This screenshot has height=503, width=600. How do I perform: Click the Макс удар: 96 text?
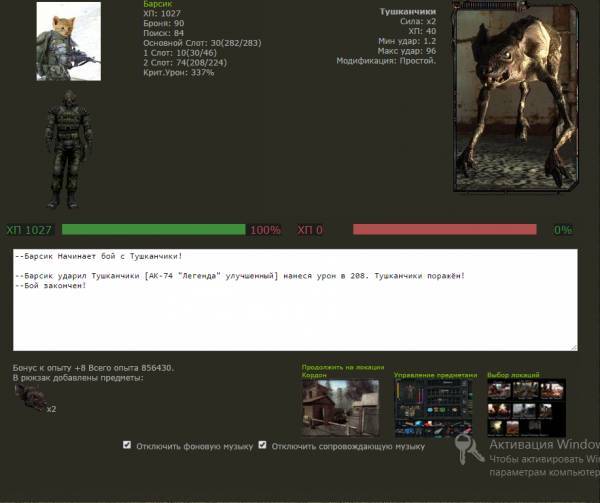407,51
